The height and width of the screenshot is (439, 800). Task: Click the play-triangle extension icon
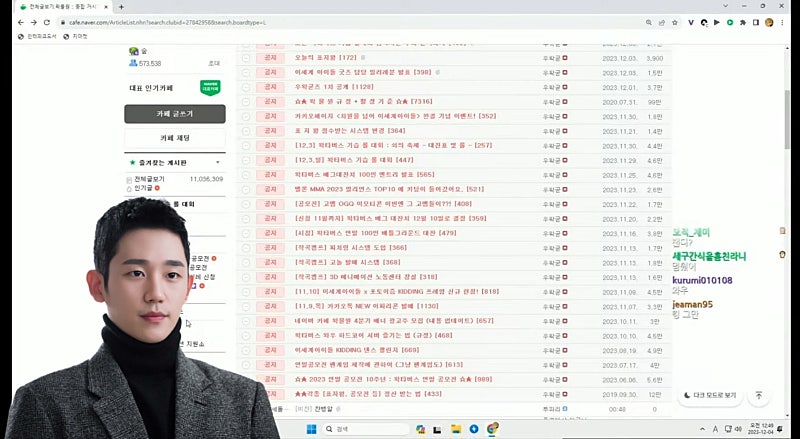coord(717,22)
